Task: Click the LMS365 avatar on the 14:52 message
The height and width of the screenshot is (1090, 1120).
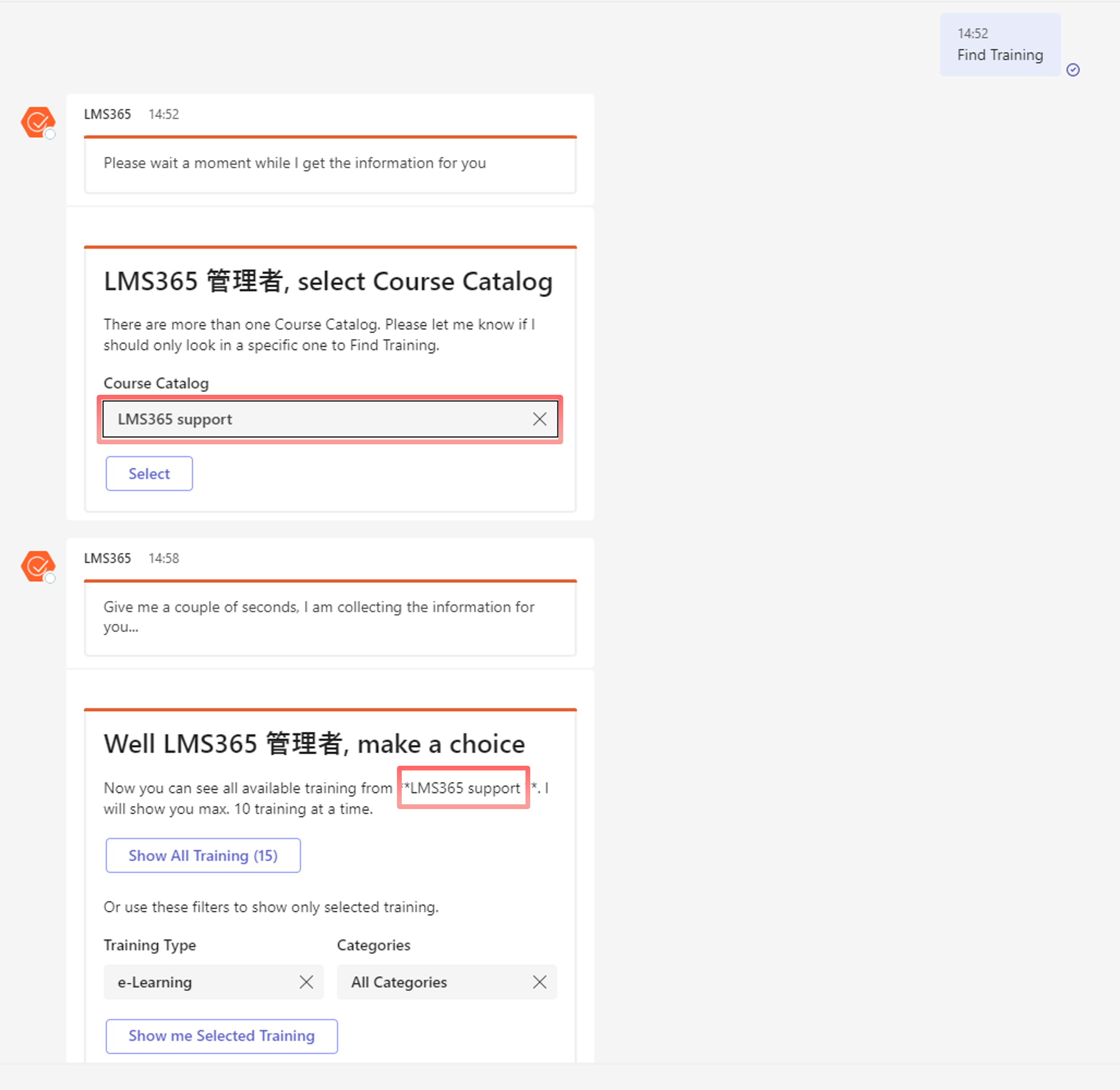Action: (x=38, y=122)
